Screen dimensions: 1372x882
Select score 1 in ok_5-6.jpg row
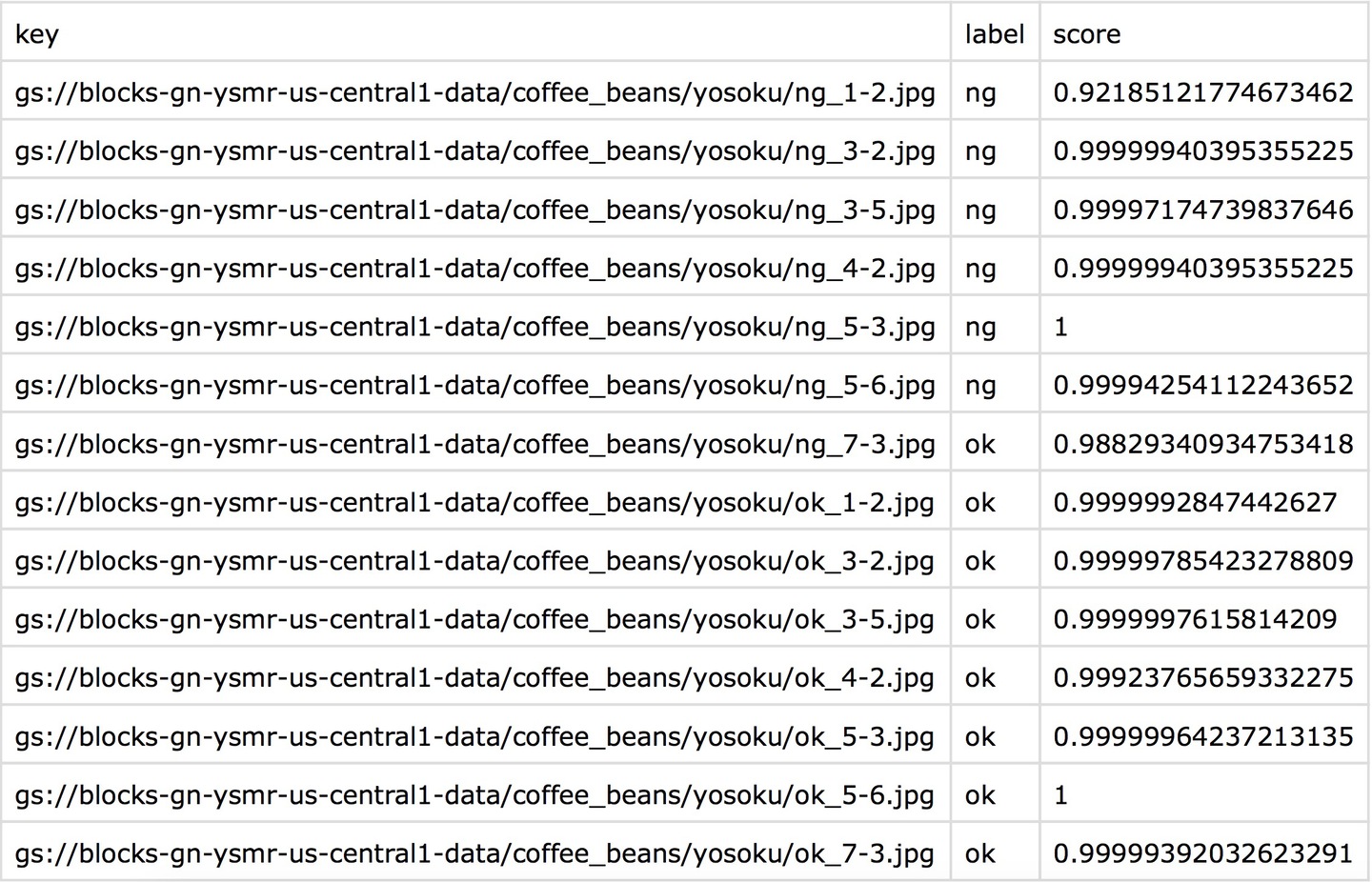tap(1060, 795)
